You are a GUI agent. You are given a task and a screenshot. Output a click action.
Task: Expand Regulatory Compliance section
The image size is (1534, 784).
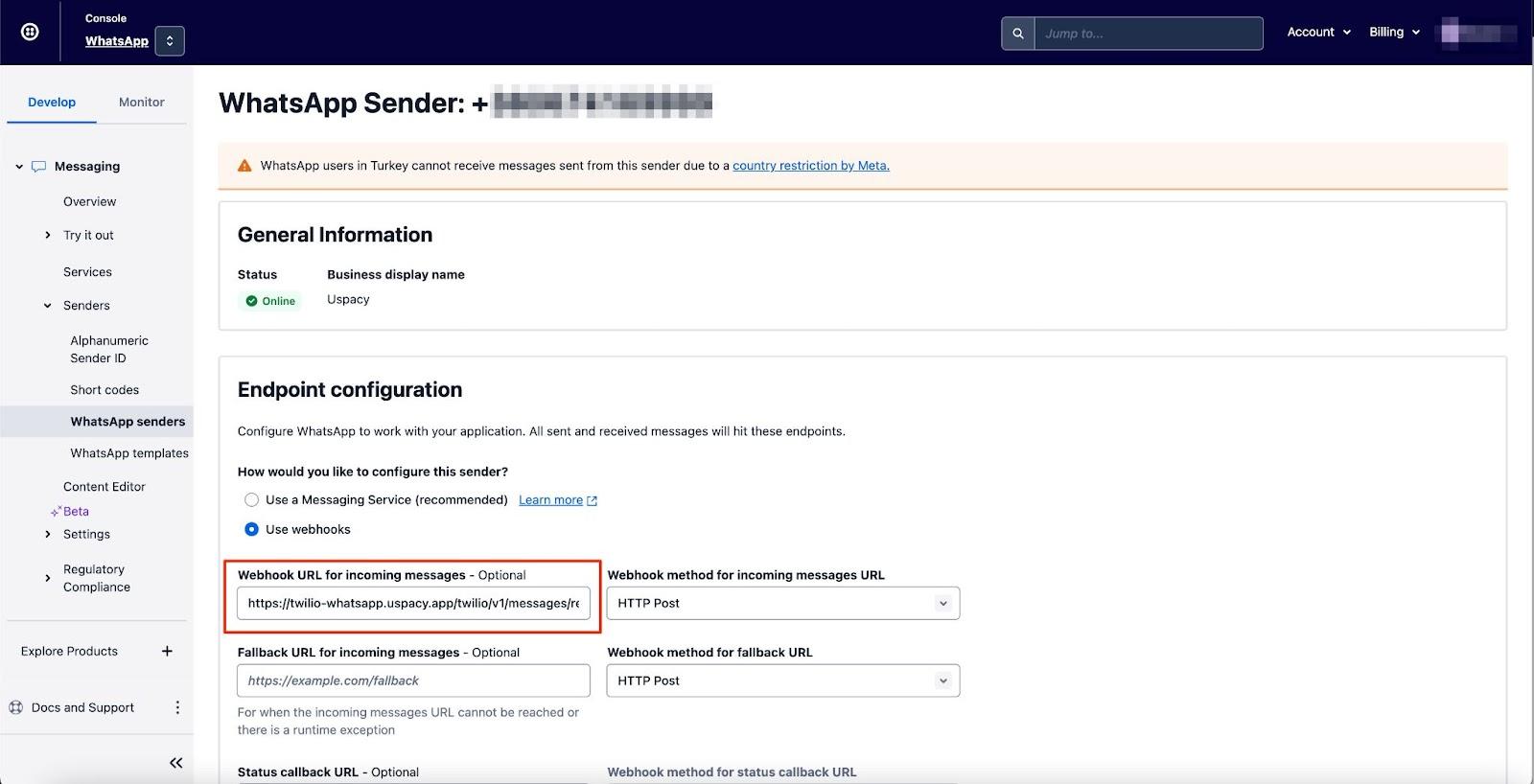pyautogui.click(x=48, y=578)
